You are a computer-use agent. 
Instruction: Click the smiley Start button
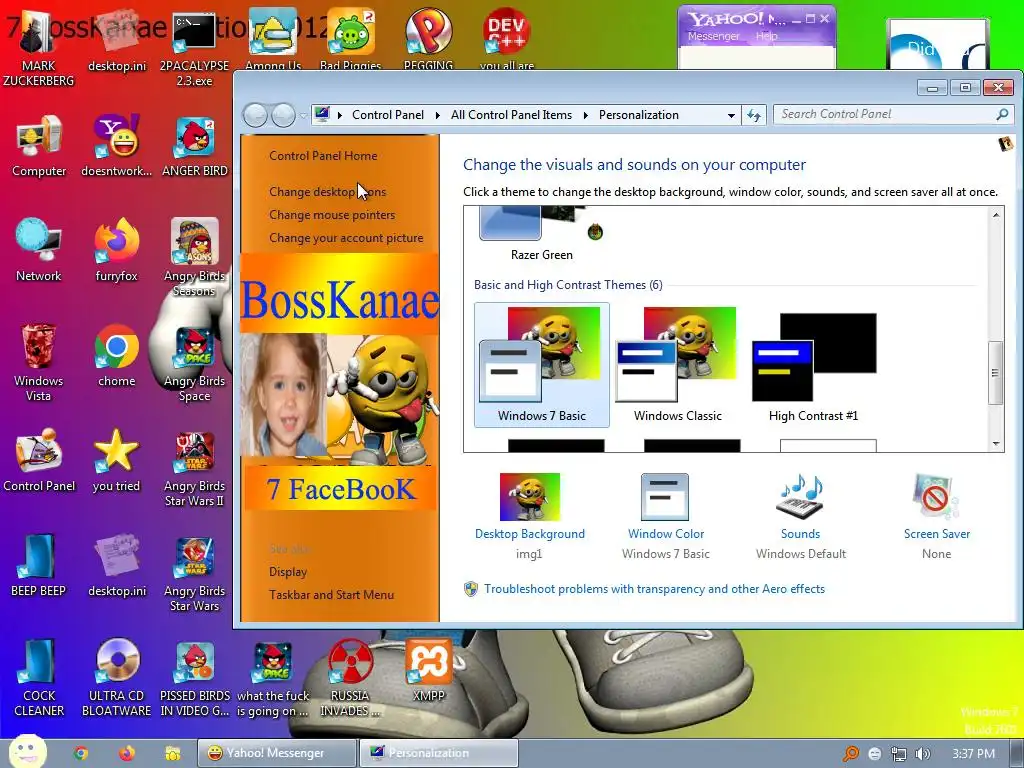pyautogui.click(x=27, y=752)
